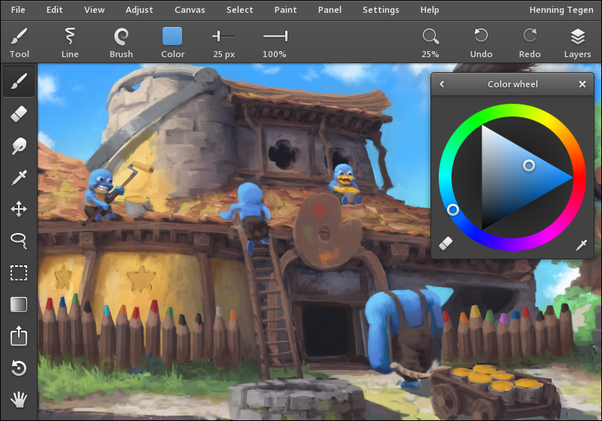The width and height of the screenshot is (602, 421).
Task: Open the File menu
Action: click(x=18, y=10)
